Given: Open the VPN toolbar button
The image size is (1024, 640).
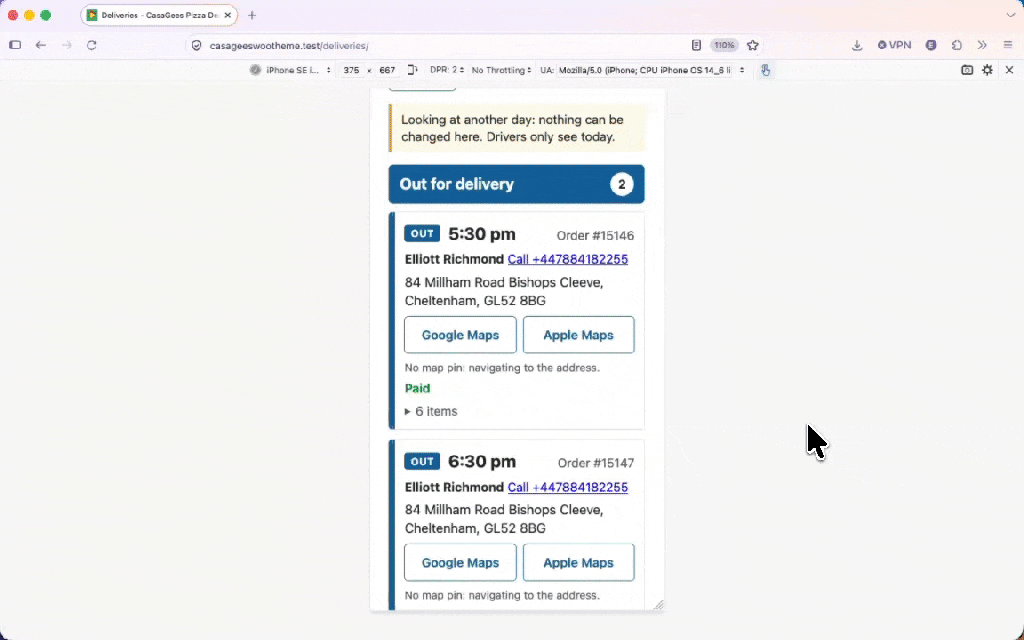Looking at the screenshot, I should point(894,45).
